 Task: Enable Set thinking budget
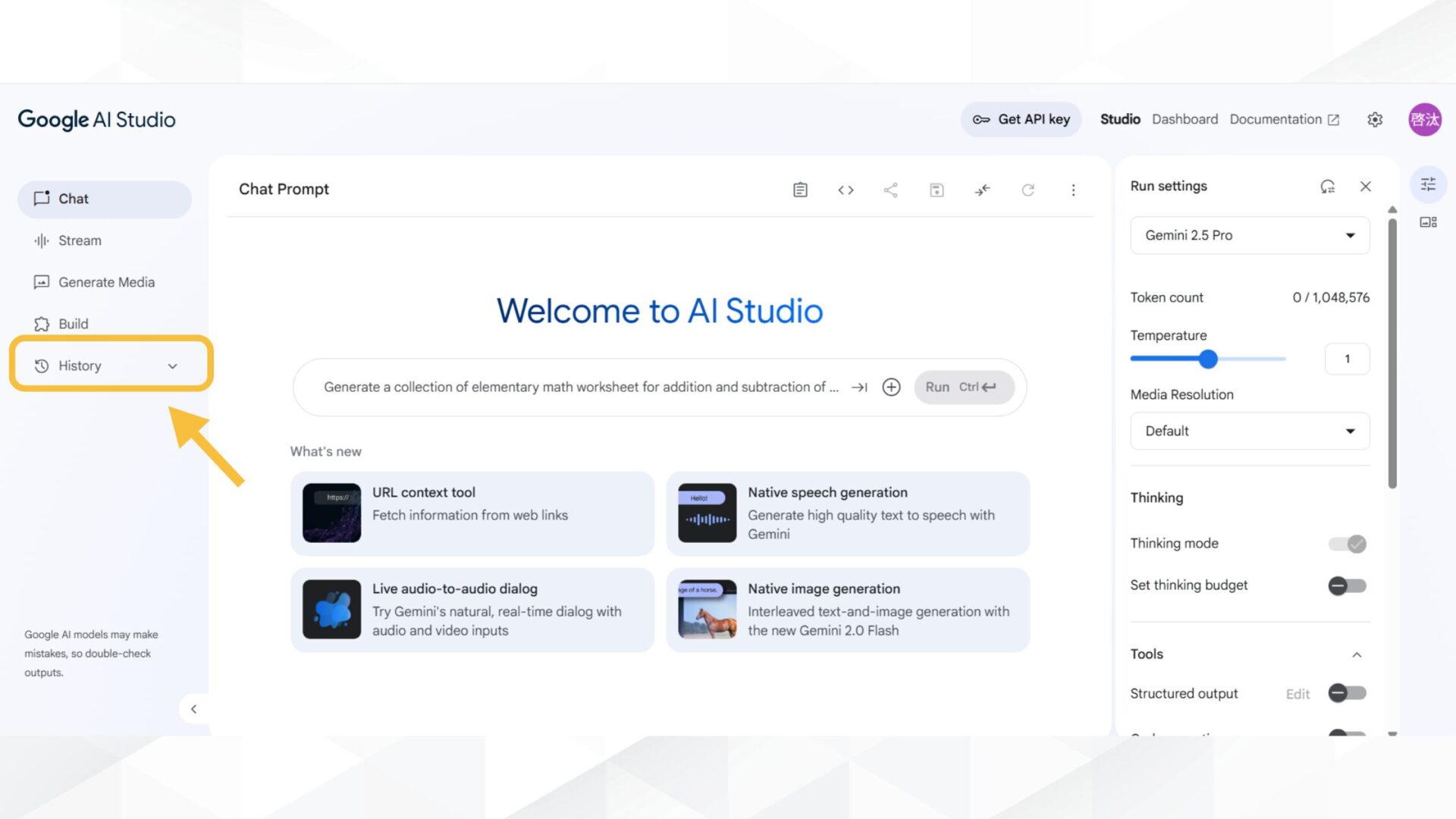[x=1347, y=585]
